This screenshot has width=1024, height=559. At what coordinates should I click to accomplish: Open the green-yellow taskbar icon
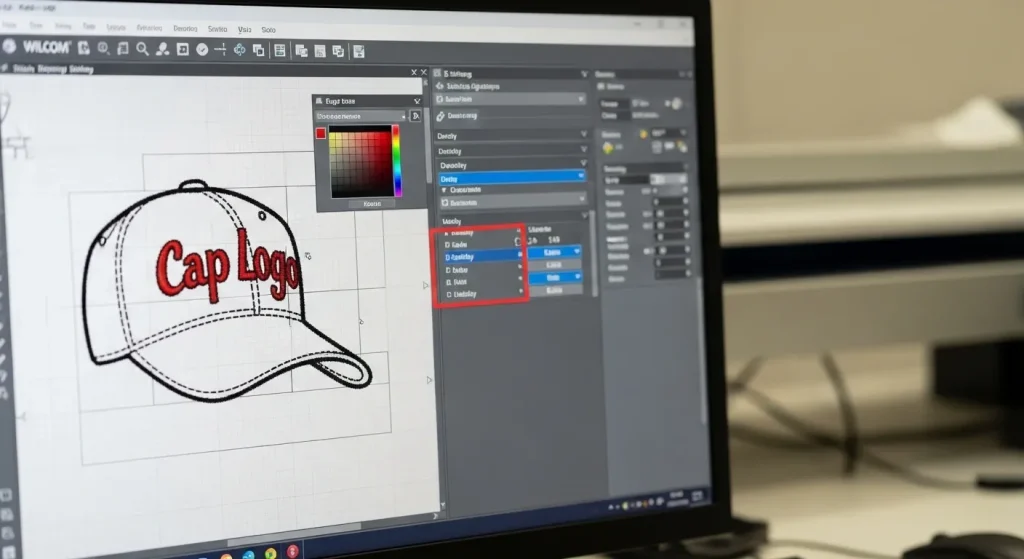pyautogui.click(x=270, y=554)
